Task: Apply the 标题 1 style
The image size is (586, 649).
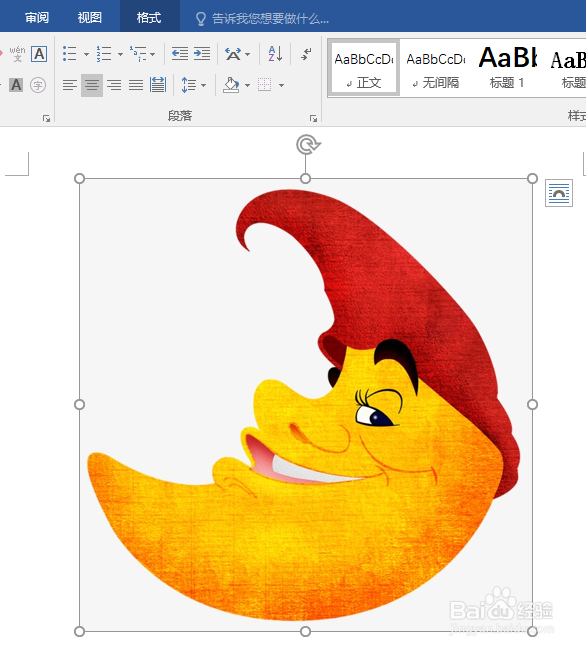Action: tap(507, 69)
